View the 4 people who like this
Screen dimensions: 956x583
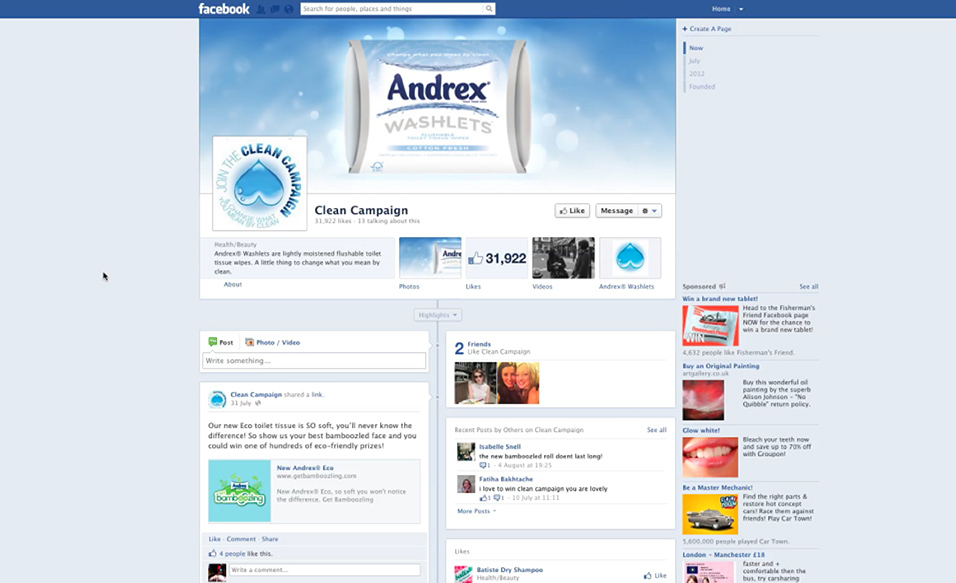232,554
